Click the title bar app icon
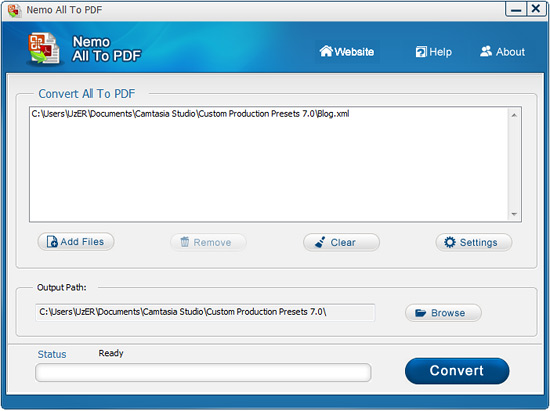 (x=14, y=11)
